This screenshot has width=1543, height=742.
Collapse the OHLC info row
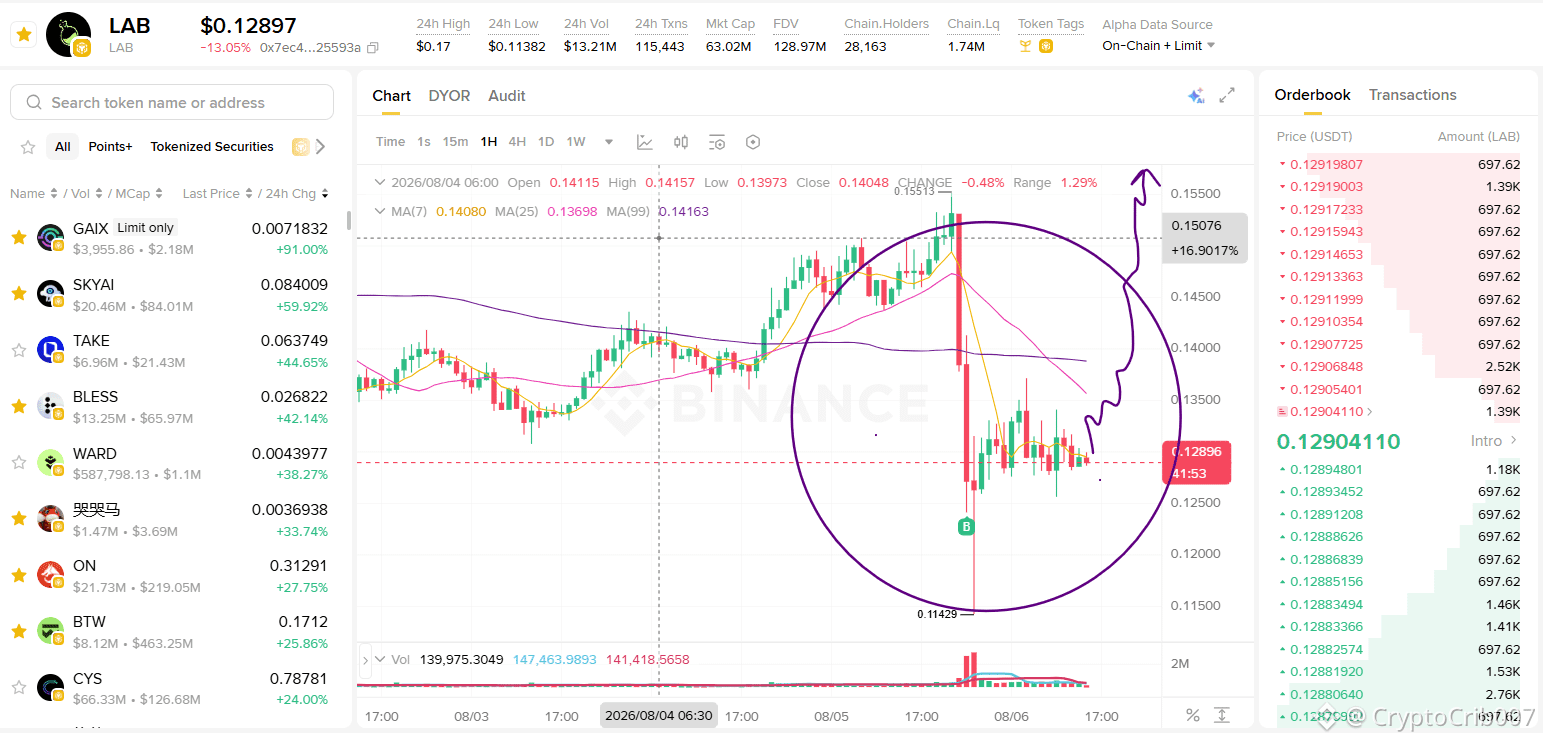coord(379,182)
